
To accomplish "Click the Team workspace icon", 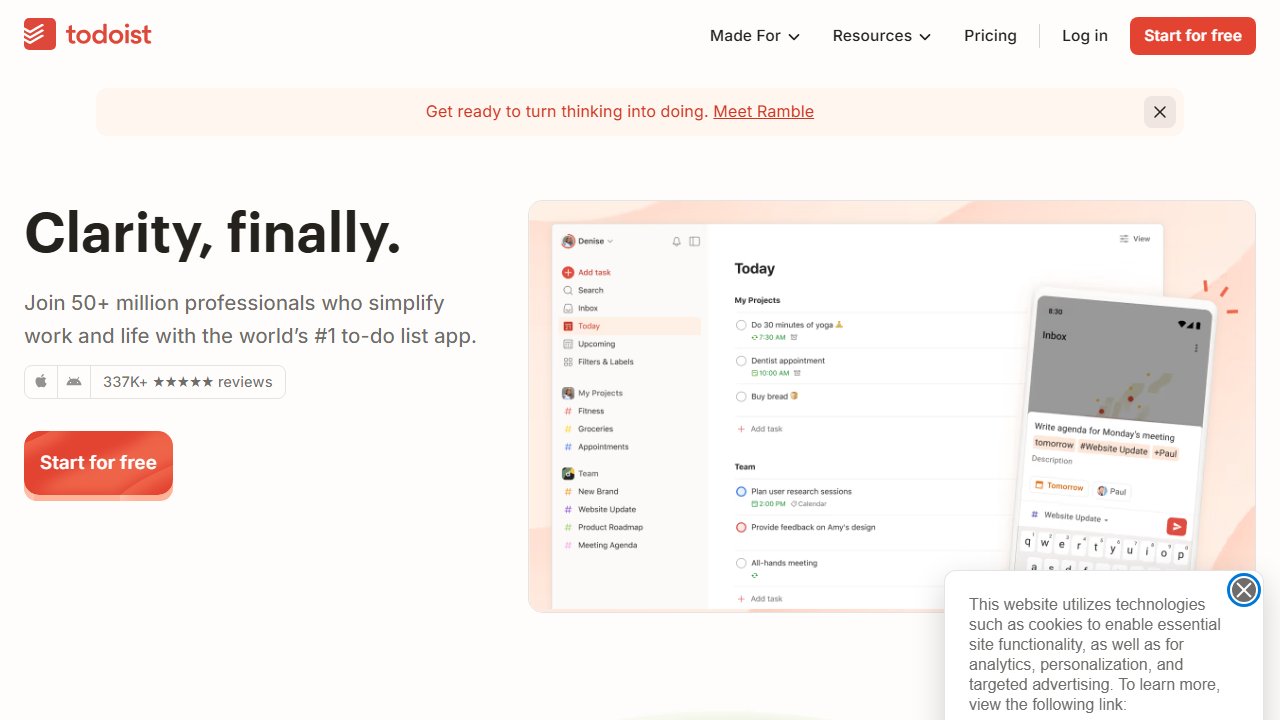I will [568, 474].
